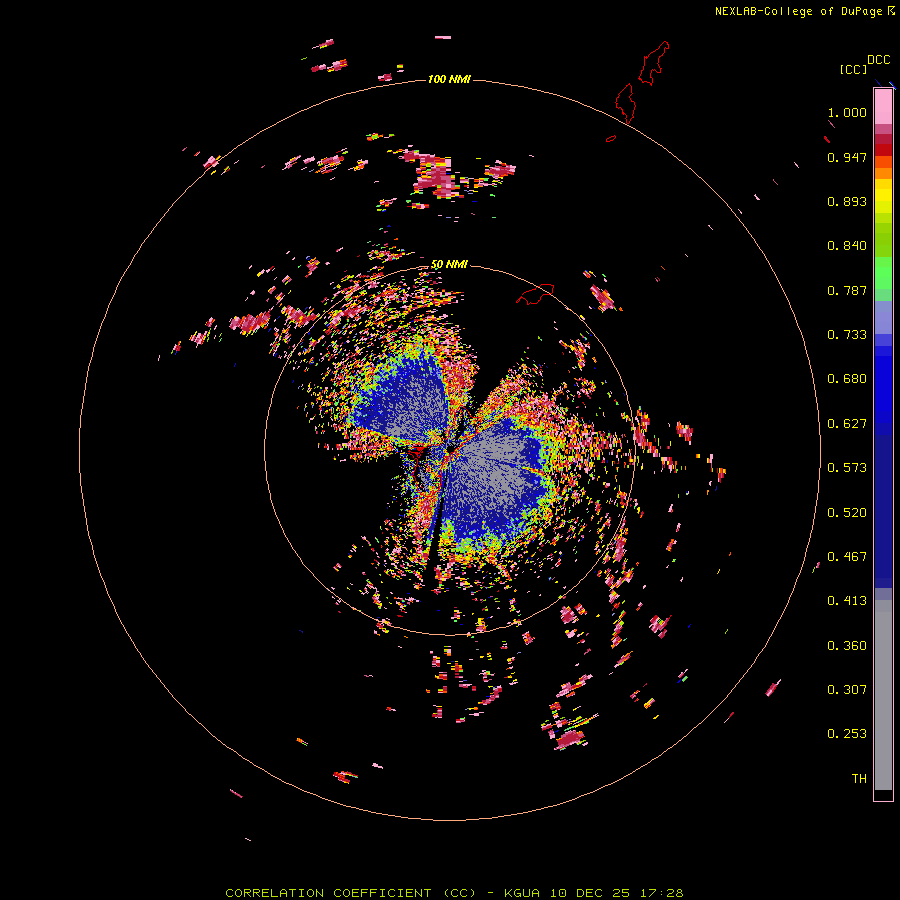Select the 0.787 scale value
The image size is (900, 900).
tap(847, 290)
